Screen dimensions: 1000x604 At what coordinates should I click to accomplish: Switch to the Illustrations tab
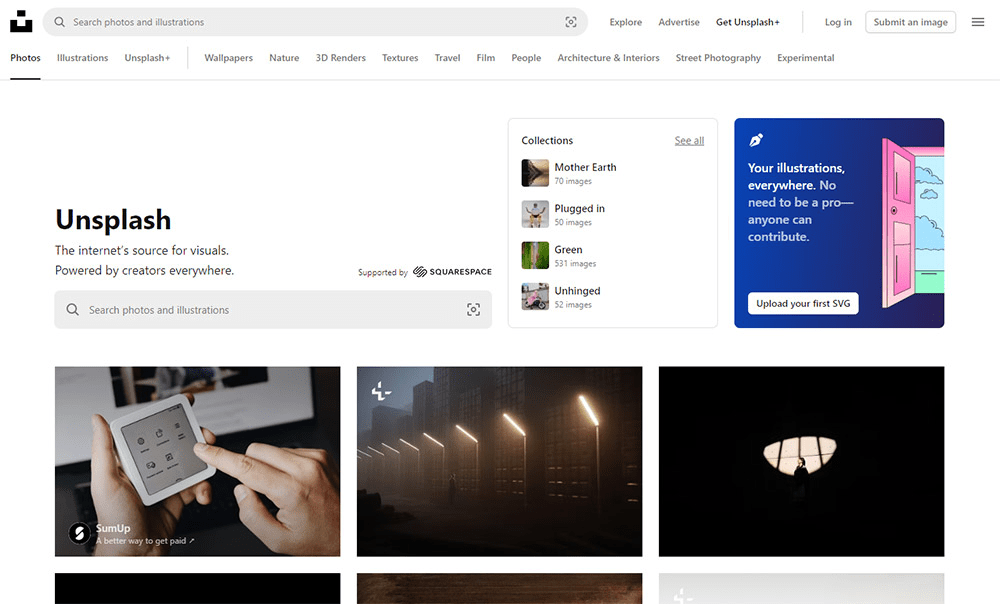(82, 58)
